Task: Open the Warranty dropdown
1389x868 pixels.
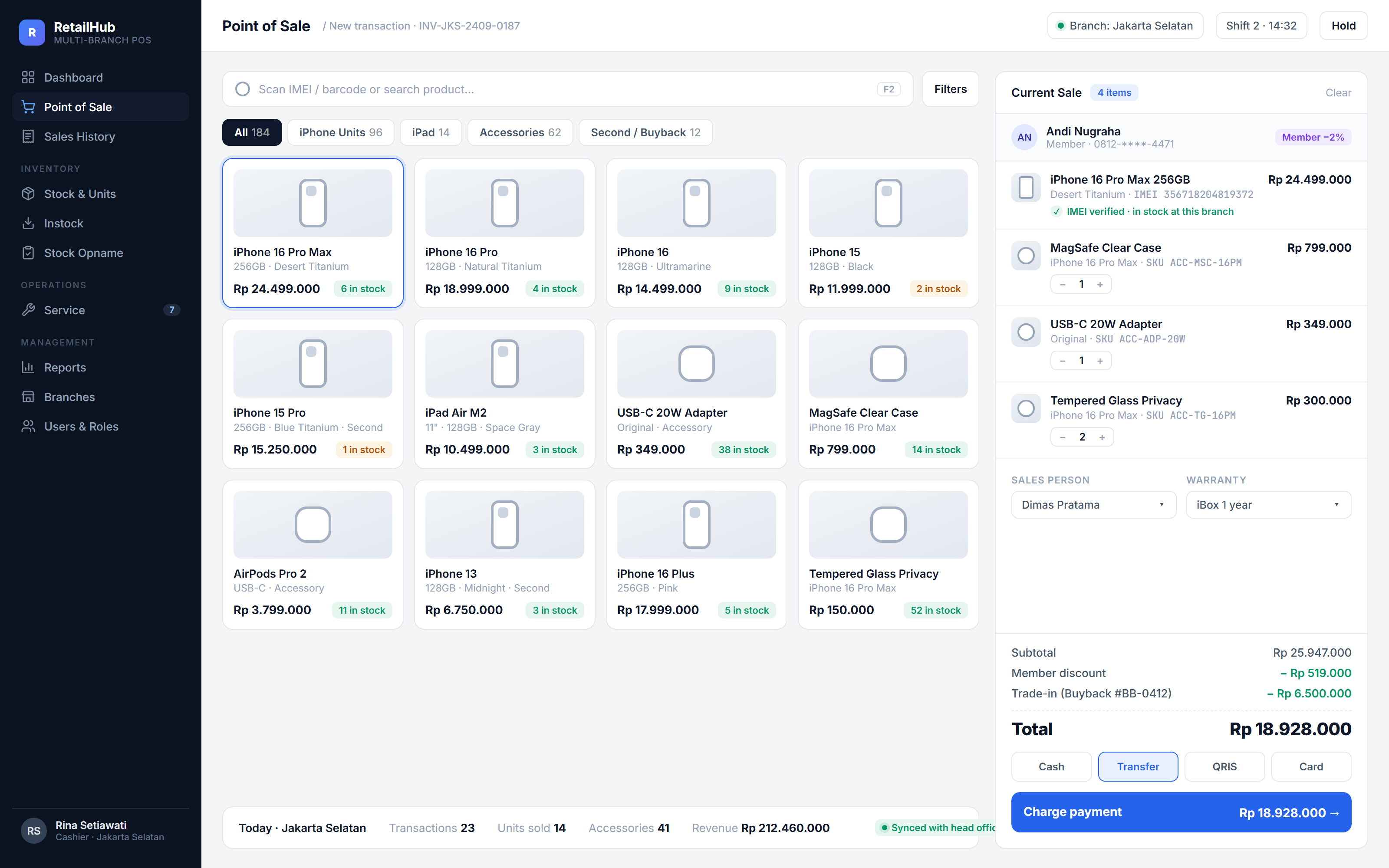Action: tap(1268, 505)
